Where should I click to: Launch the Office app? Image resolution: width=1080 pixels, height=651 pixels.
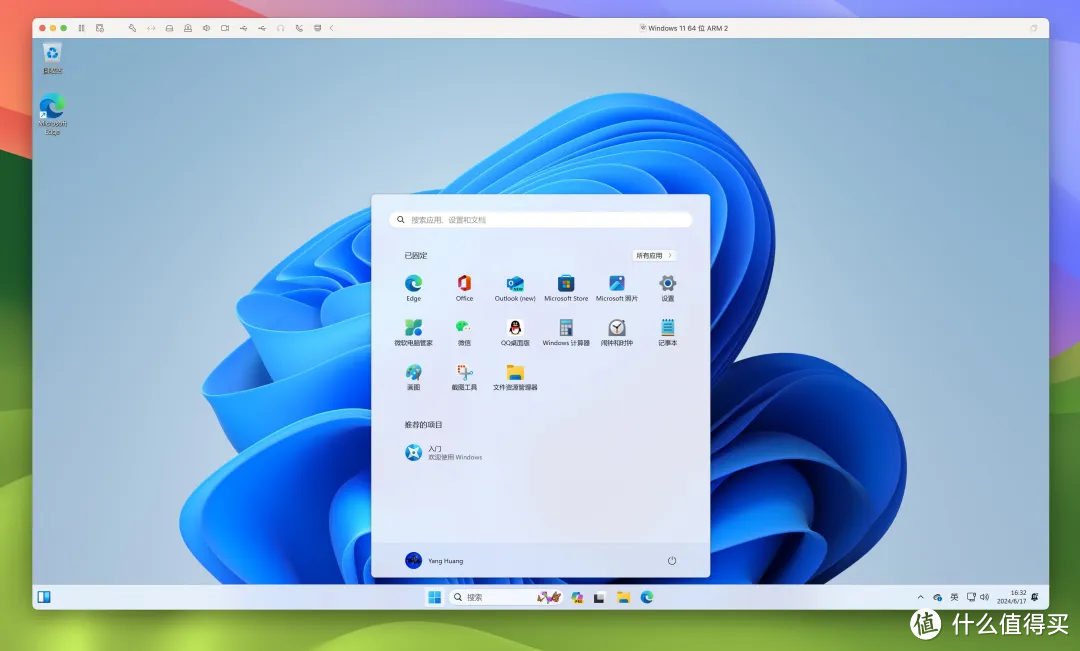(x=464, y=288)
